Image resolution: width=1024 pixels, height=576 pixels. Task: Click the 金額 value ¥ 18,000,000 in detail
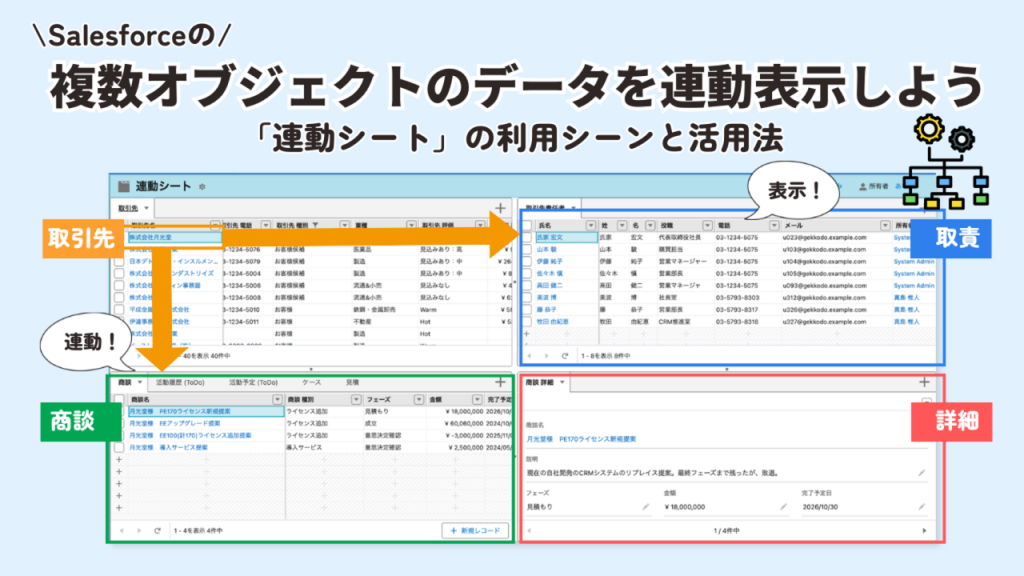coord(685,507)
